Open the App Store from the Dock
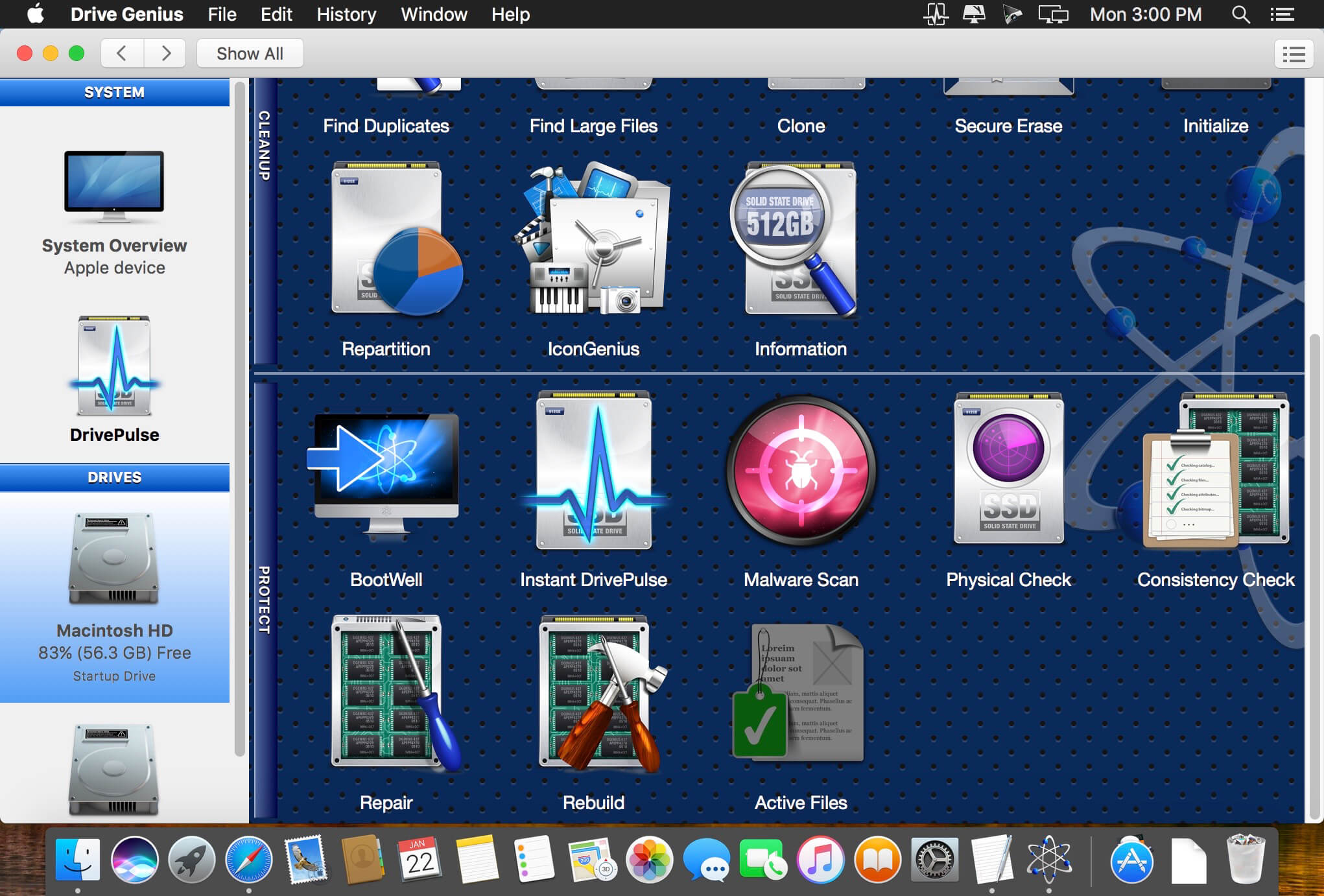 (x=1131, y=860)
